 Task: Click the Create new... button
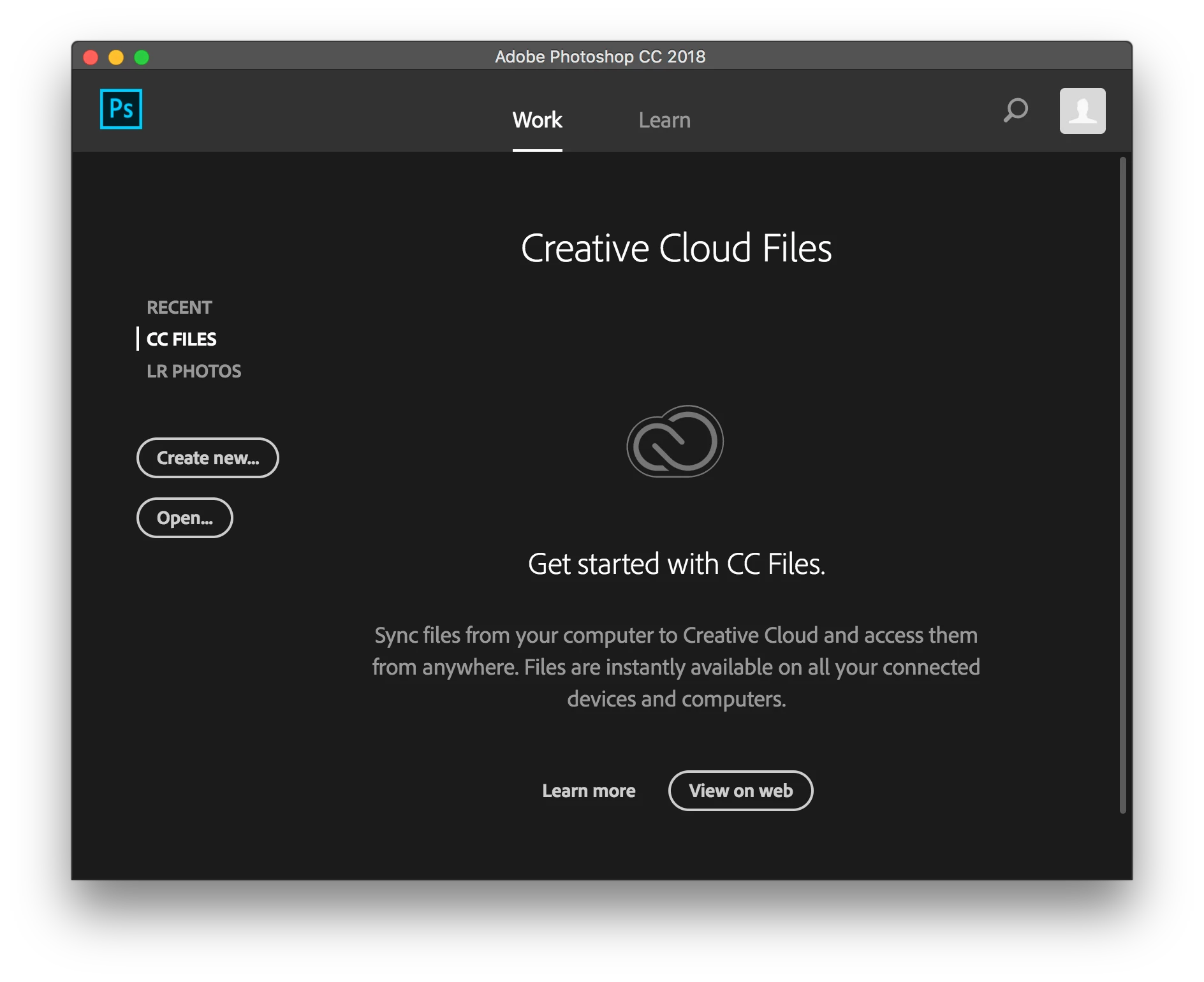[208, 458]
